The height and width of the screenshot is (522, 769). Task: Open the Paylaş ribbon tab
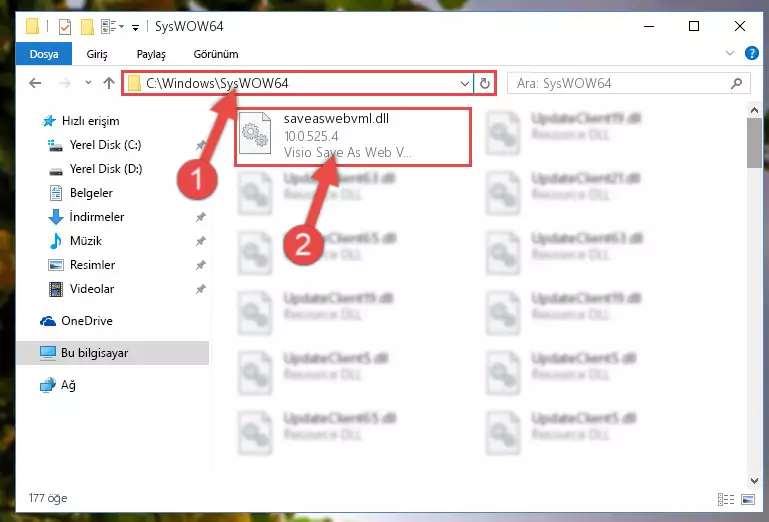151,54
